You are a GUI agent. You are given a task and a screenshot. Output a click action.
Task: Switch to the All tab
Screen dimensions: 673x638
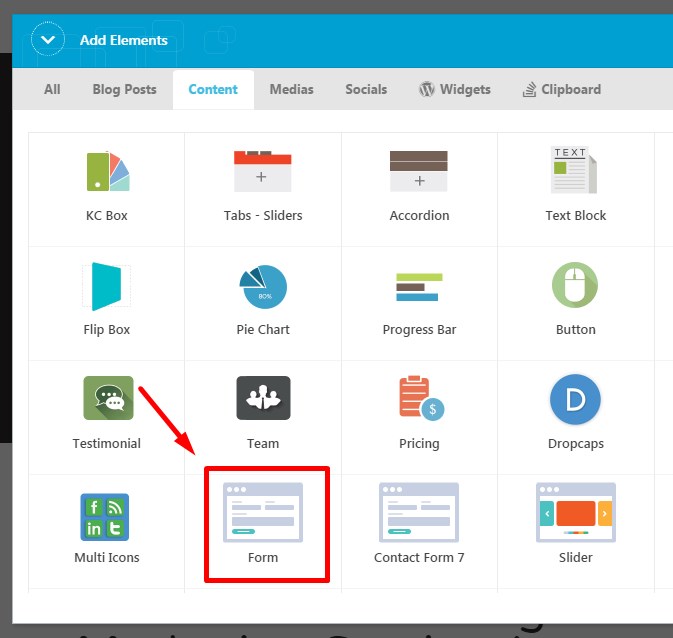52,89
